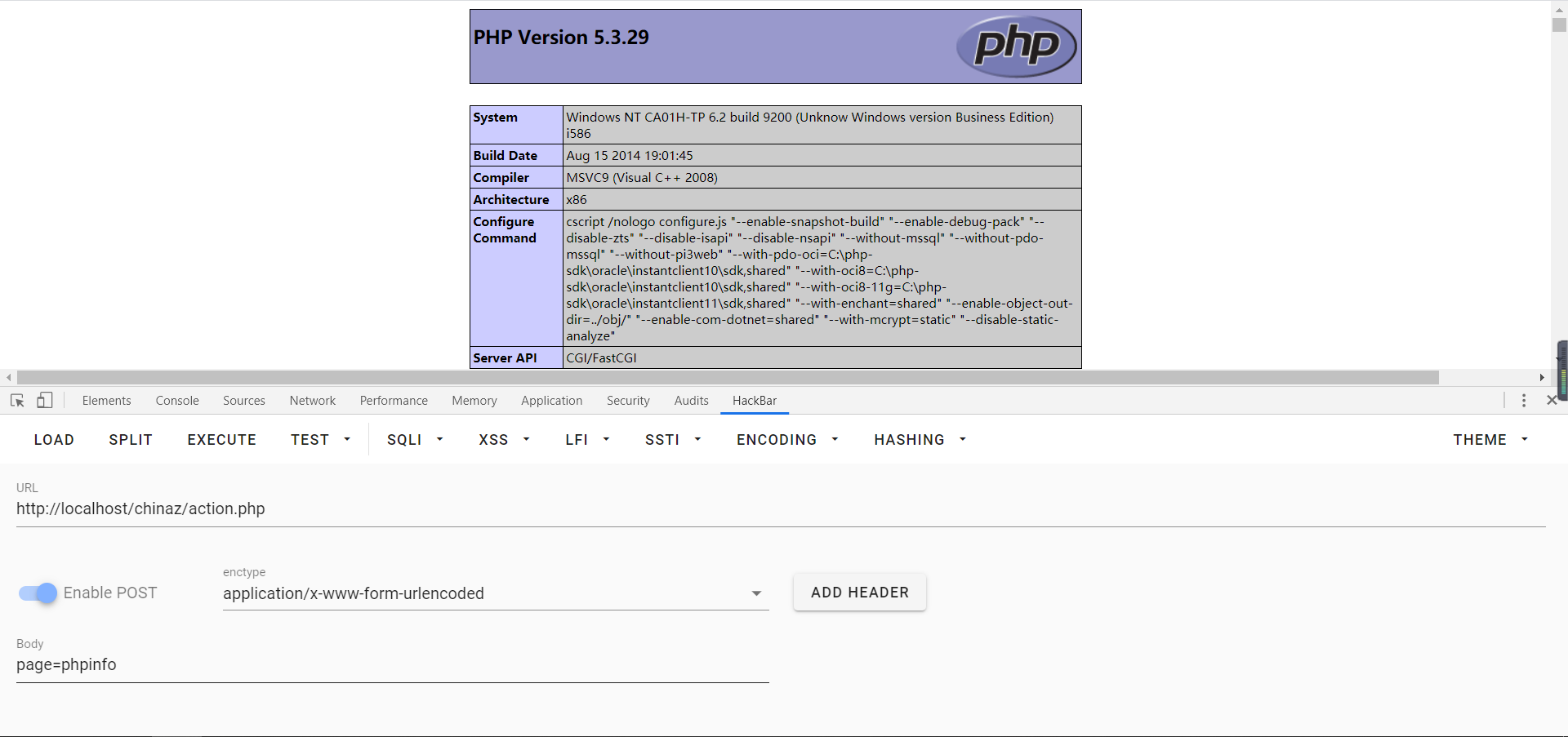Open the Sources tab

point(244,401)
